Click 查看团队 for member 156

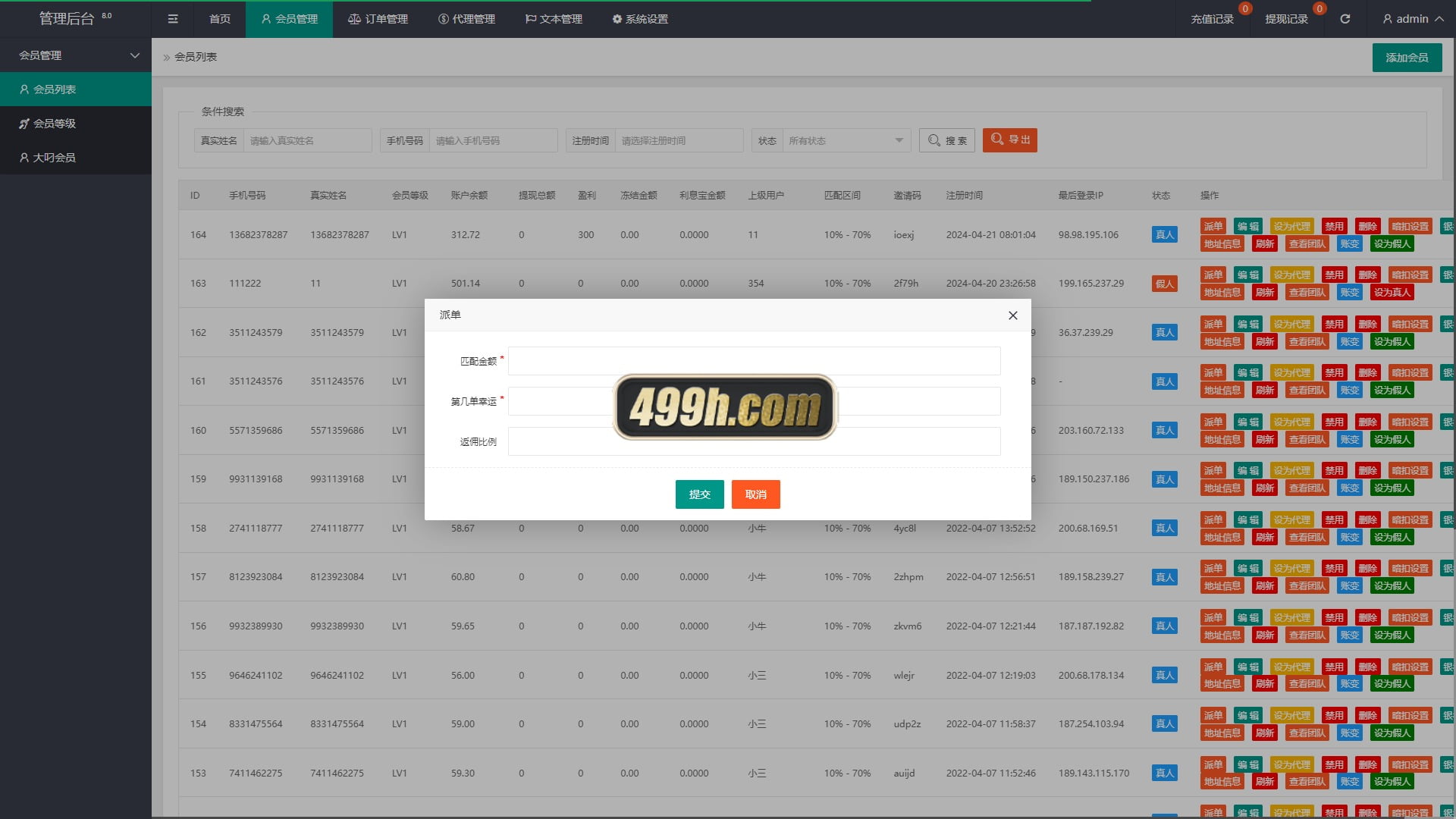[1307, 635]
